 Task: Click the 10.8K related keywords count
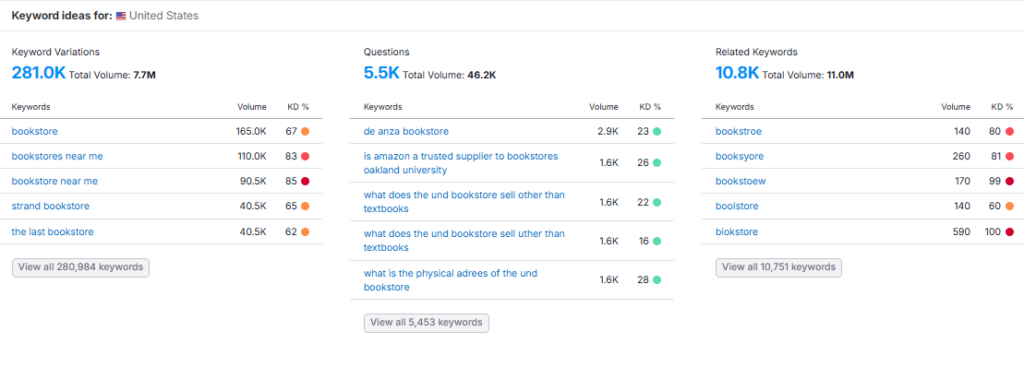coord(737,73)
